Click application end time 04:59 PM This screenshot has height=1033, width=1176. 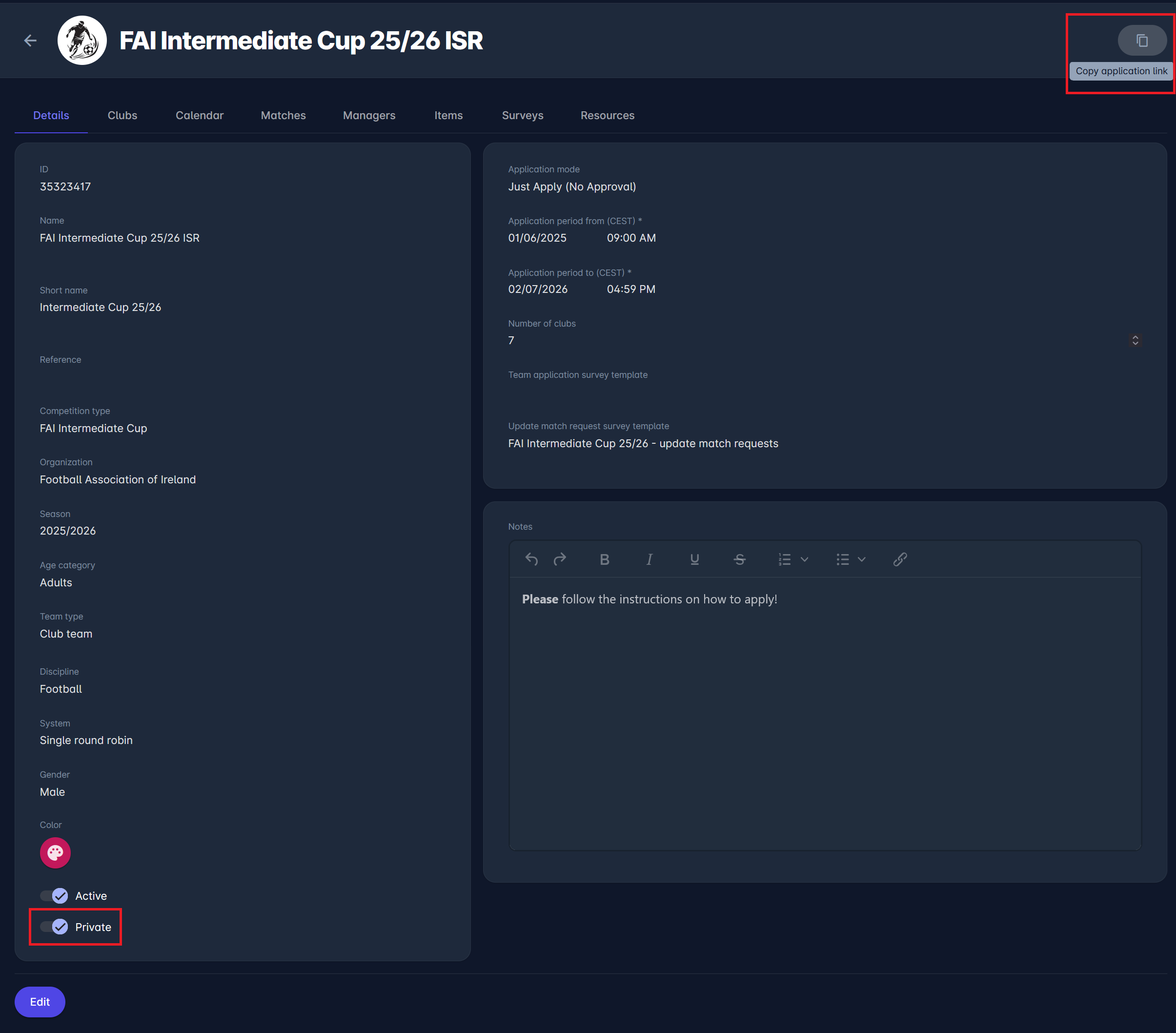tap(631, 289)
